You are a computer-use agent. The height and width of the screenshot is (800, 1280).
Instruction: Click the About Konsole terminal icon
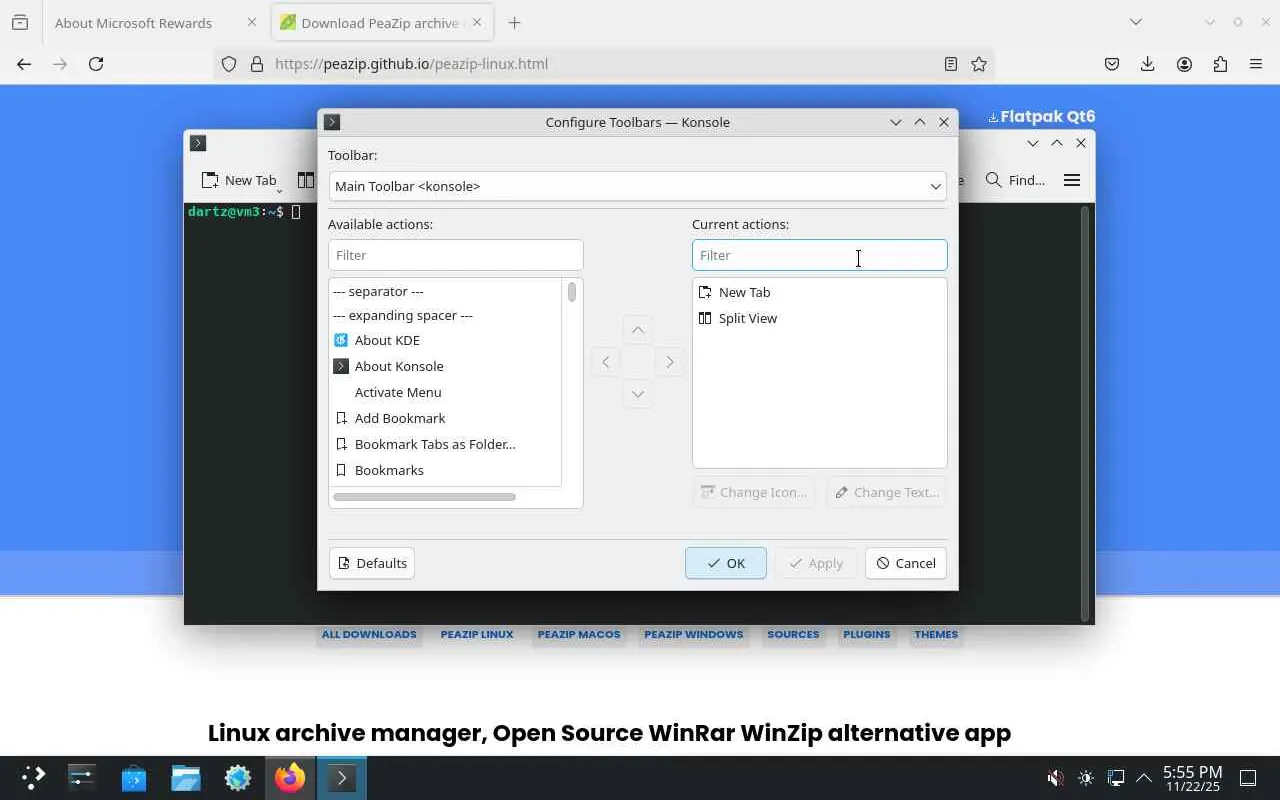point(341,366)
